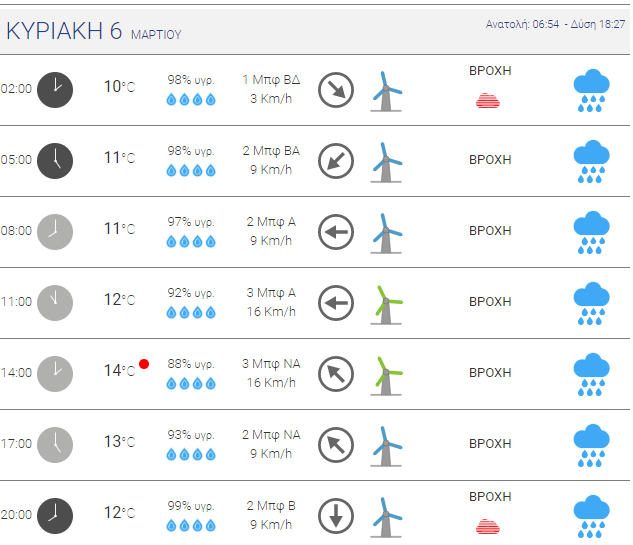The width and height of the screenshot is (633, 545).
Task: Click the 3 Μπφ ΝΑ wind text
Action: [271, 364]
